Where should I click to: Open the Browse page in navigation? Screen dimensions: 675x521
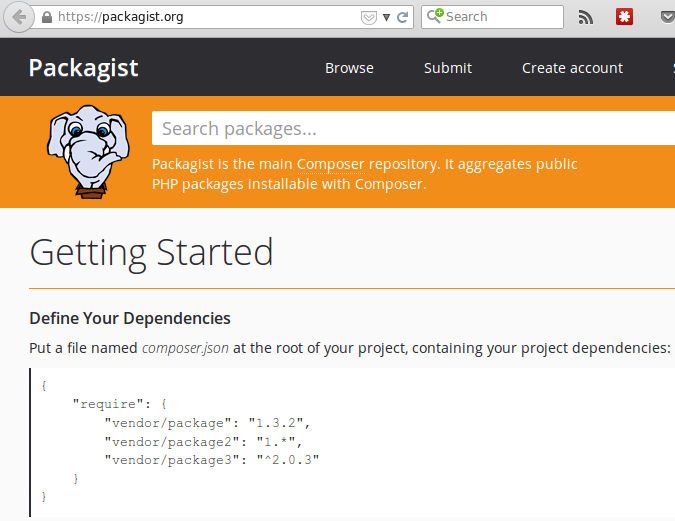click(349, 68)
